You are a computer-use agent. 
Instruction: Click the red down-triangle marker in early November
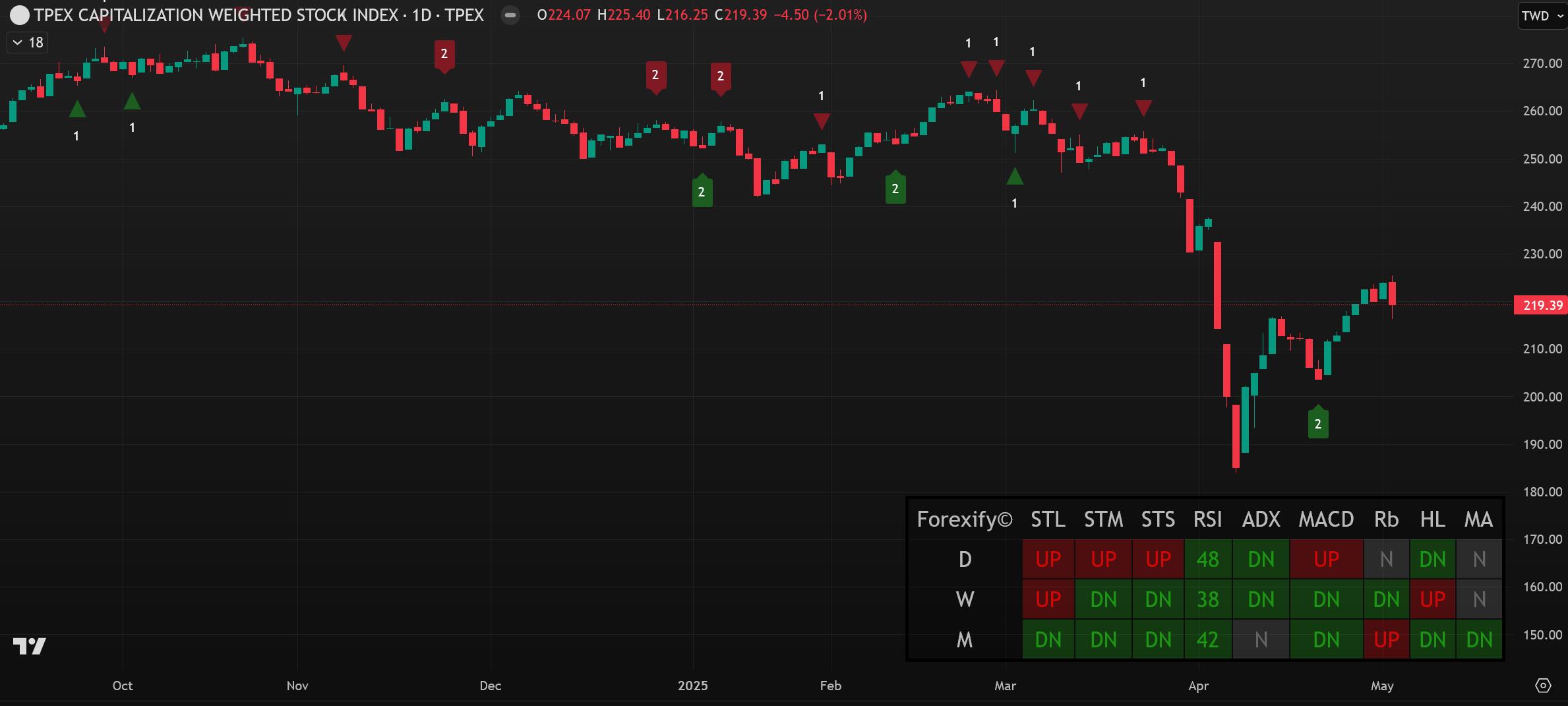pos(344,44)
